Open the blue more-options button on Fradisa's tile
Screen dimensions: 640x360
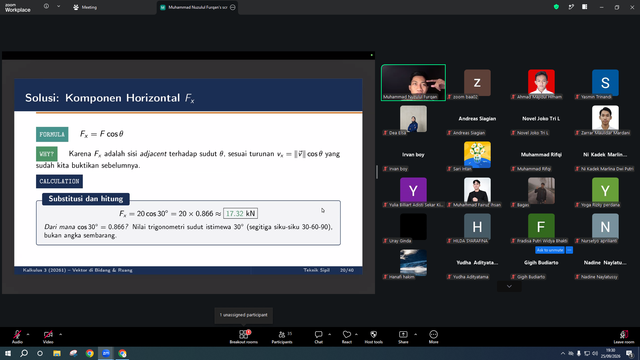(x=569, y=250)
